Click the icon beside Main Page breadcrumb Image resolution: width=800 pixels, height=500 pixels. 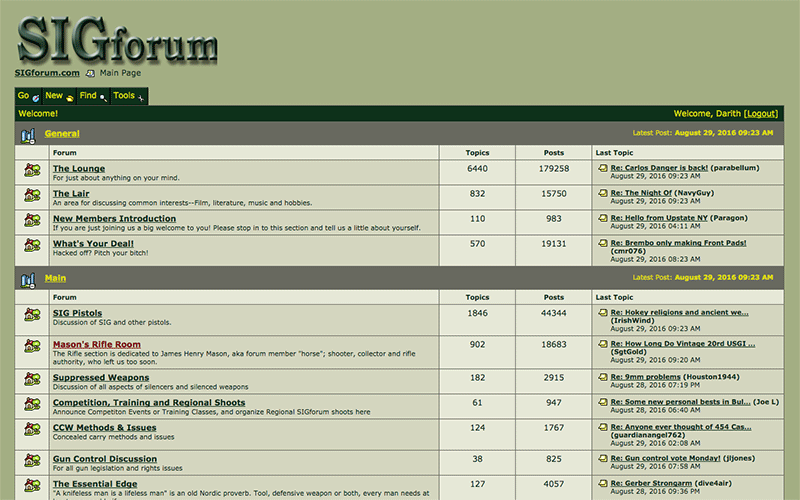pyautogui.click(x=90, y=73)
